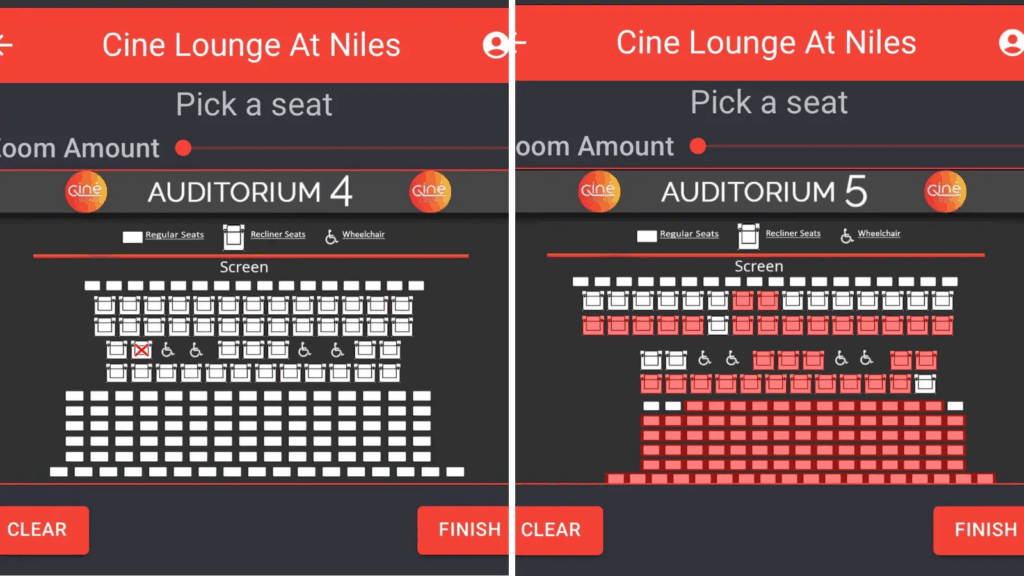This screenshot has height=576, width=1024.
Task: Click the Regular Seats legend link in Auditorium 4
Action: (x=174, y=235)
